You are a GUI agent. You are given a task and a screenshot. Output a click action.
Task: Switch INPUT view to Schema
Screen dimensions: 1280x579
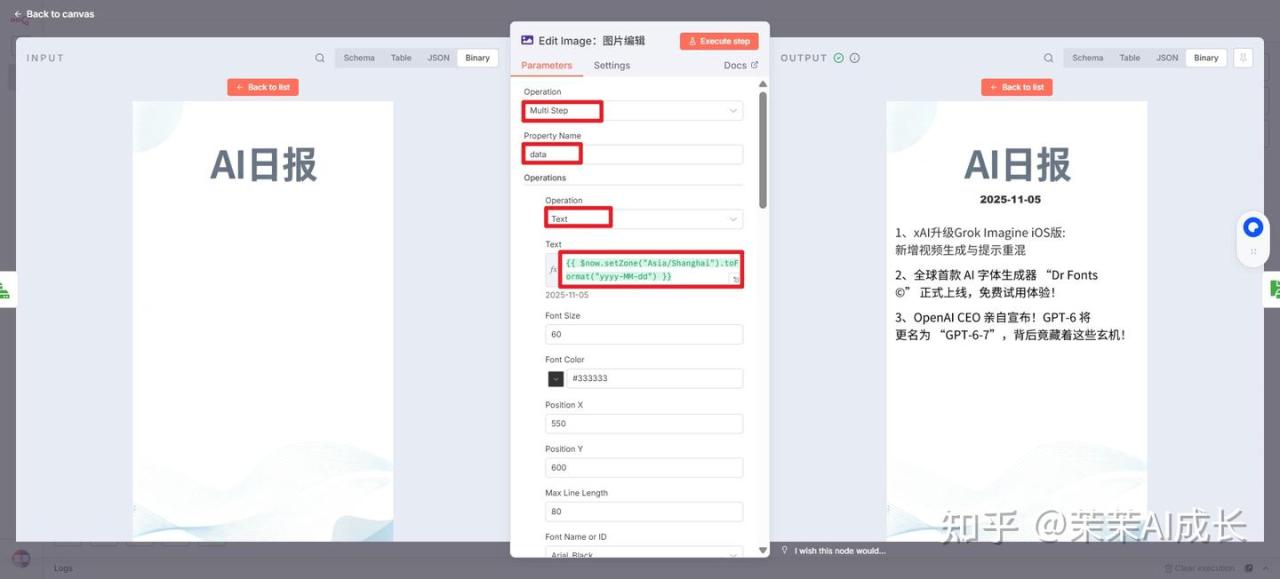click(x=359, y=58)
